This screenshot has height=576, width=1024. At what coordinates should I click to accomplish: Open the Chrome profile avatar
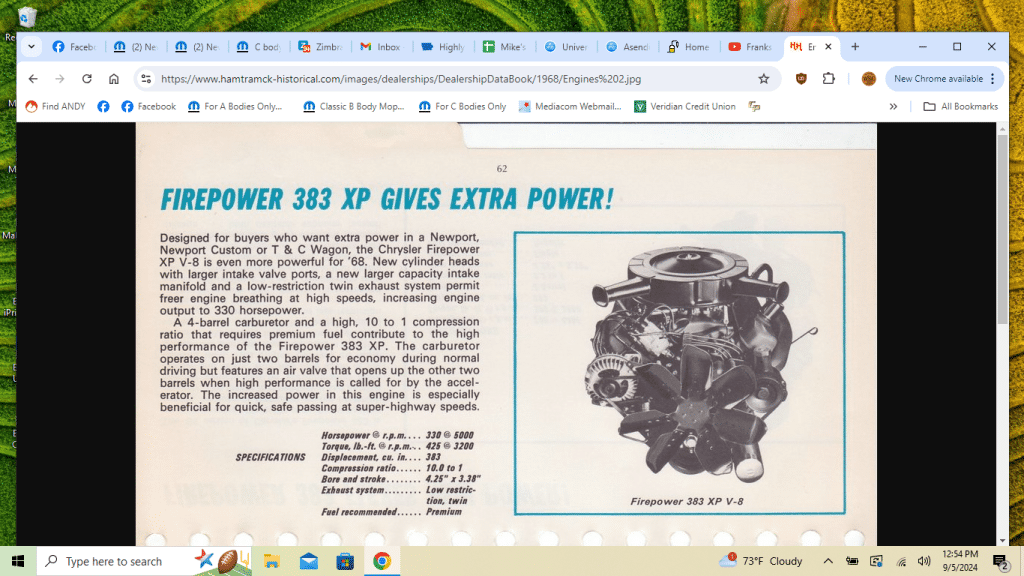point(868,79)
